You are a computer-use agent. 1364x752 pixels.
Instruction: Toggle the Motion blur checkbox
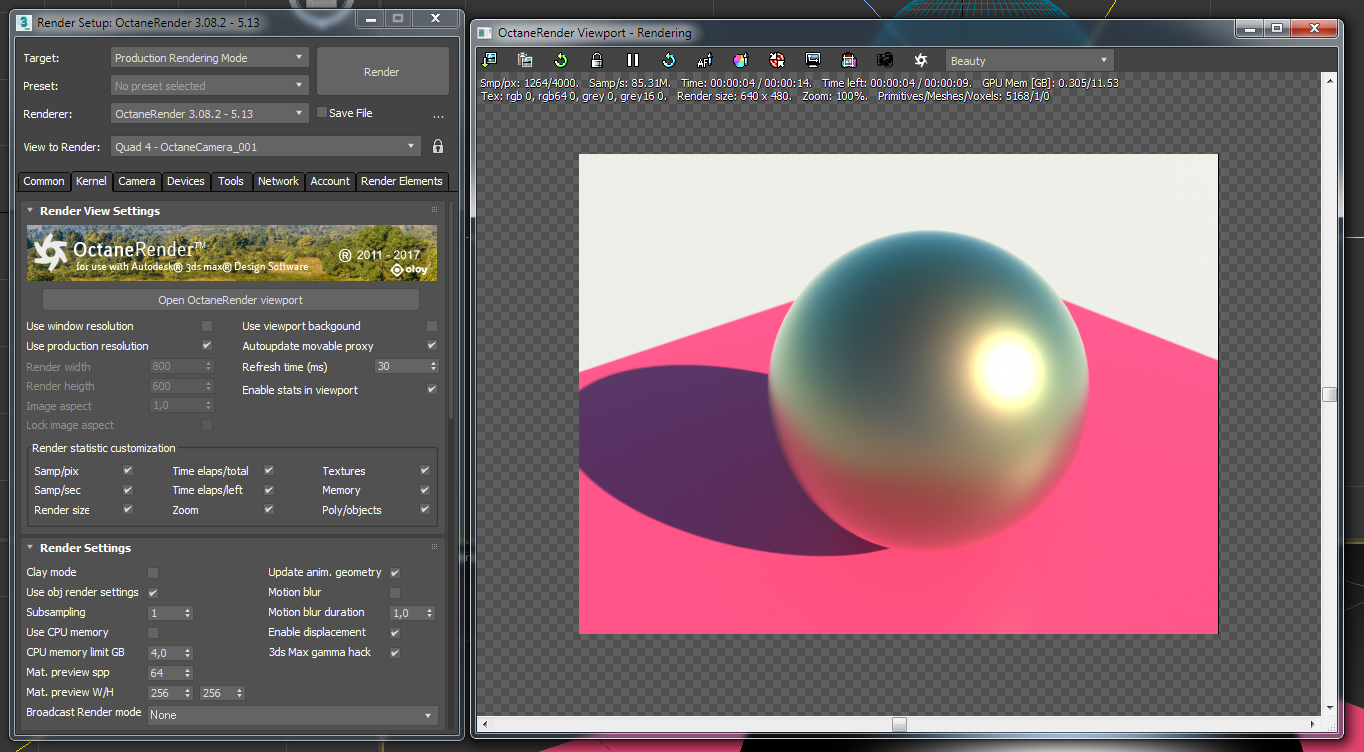(395, 593)
